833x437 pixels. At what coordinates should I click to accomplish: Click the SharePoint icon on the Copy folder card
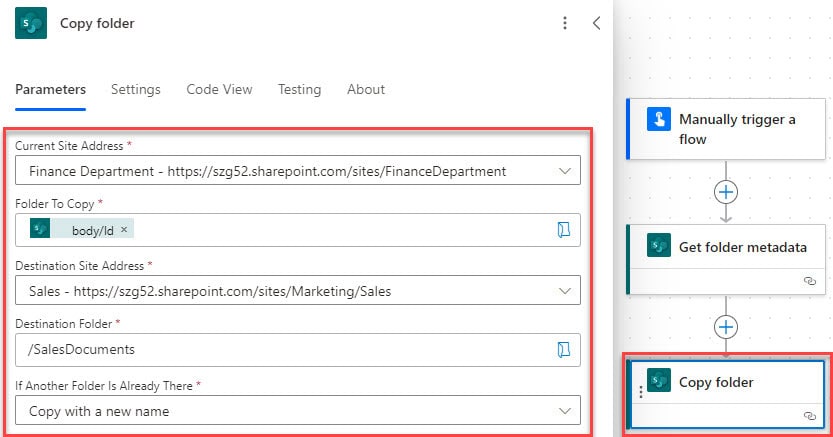pos(659,380)
